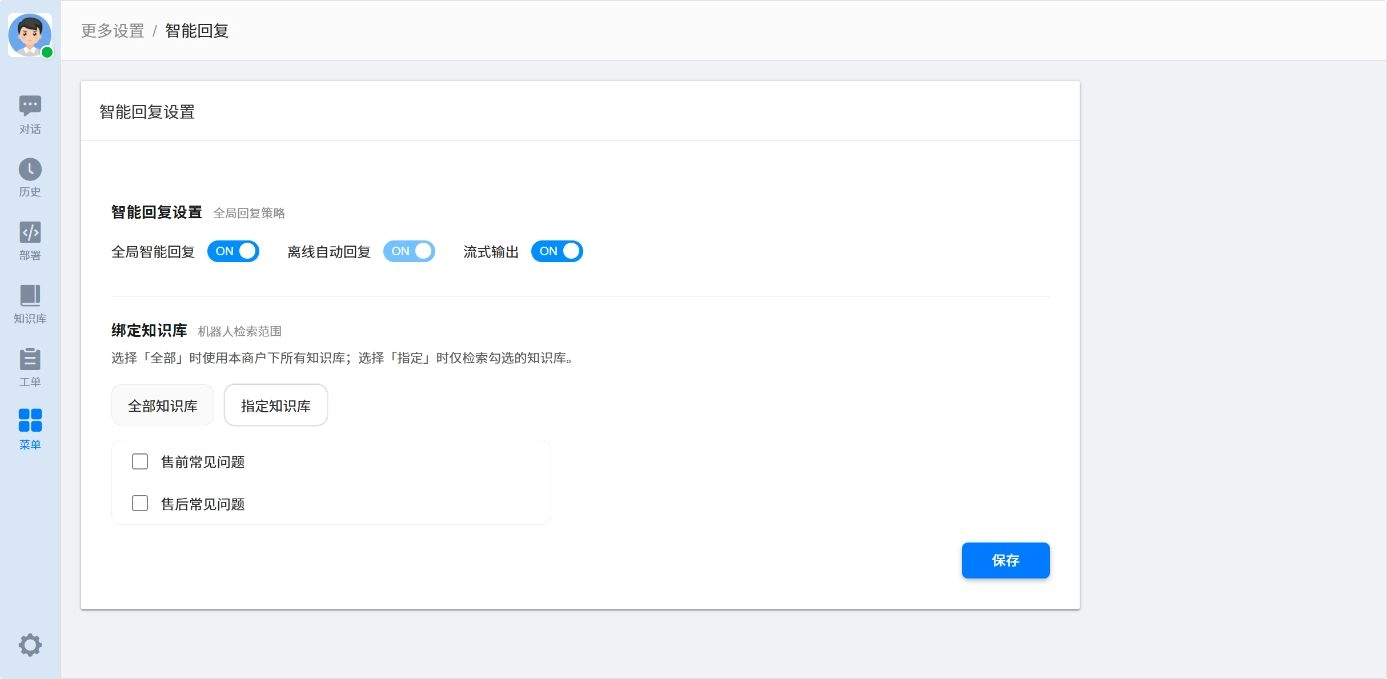Viewport: 1387px width, 679px height.
Task: Select the 指定知识库 option
Action: (276, 406)
